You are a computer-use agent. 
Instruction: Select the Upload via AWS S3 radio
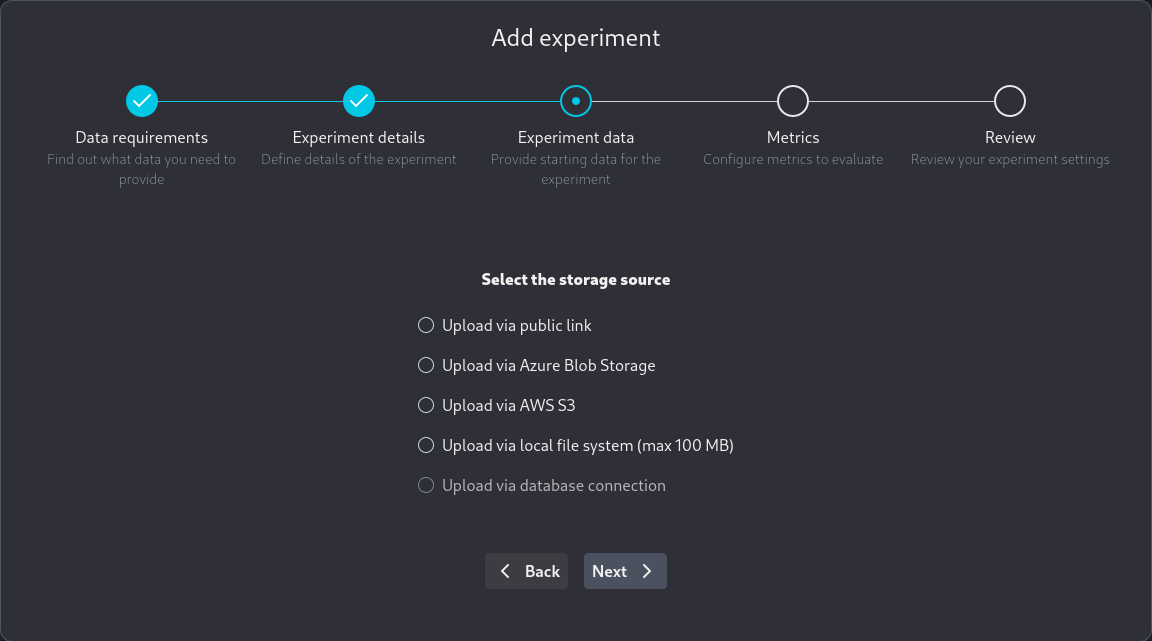pyautogui.click(x=426, y=405)
